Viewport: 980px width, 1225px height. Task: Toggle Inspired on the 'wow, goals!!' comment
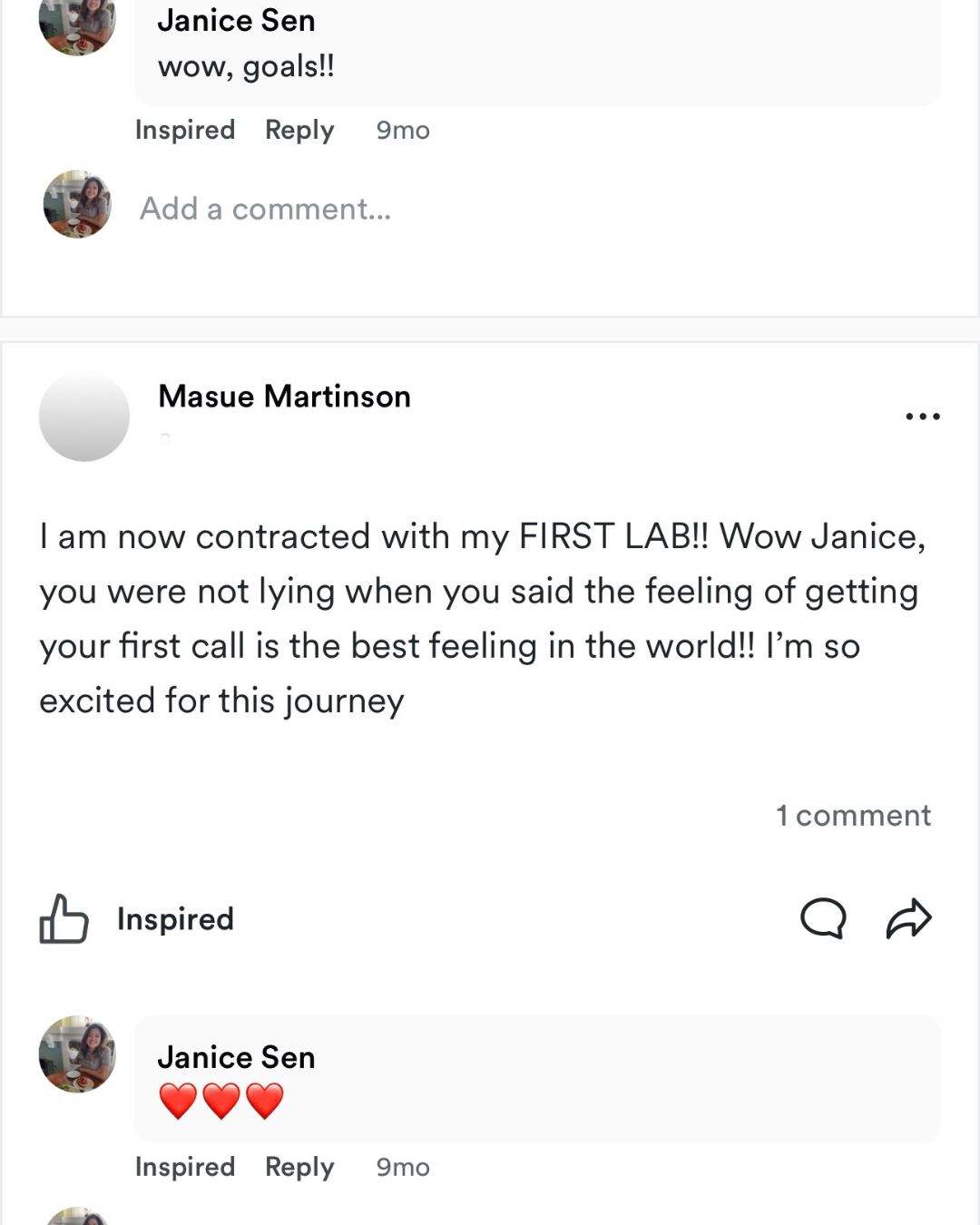click(185, 130)
